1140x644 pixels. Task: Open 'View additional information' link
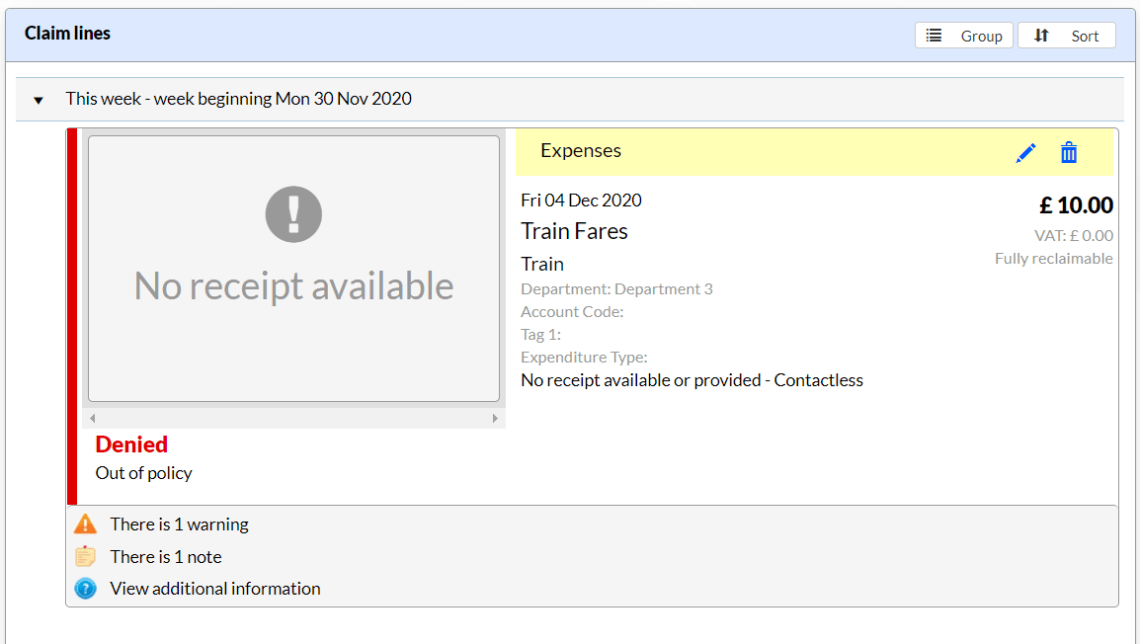click(x=215, y=589)
